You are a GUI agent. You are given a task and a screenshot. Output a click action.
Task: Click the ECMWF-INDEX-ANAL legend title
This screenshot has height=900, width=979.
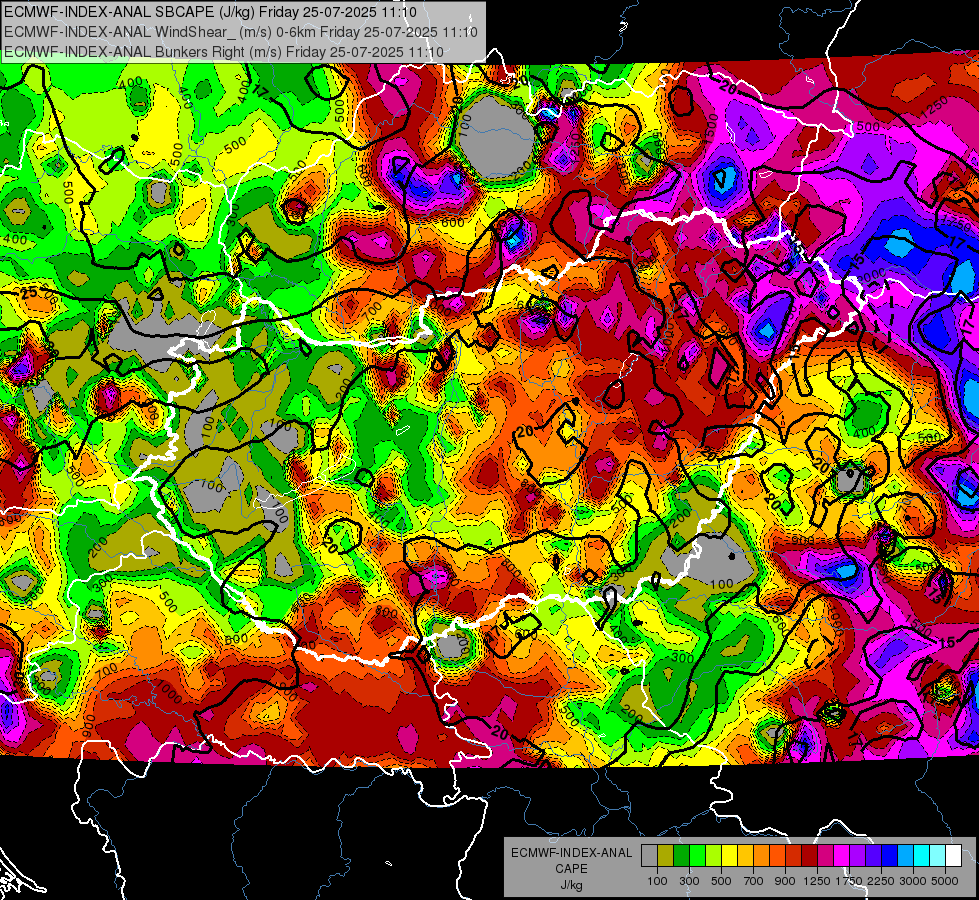(x=572, y=853)
